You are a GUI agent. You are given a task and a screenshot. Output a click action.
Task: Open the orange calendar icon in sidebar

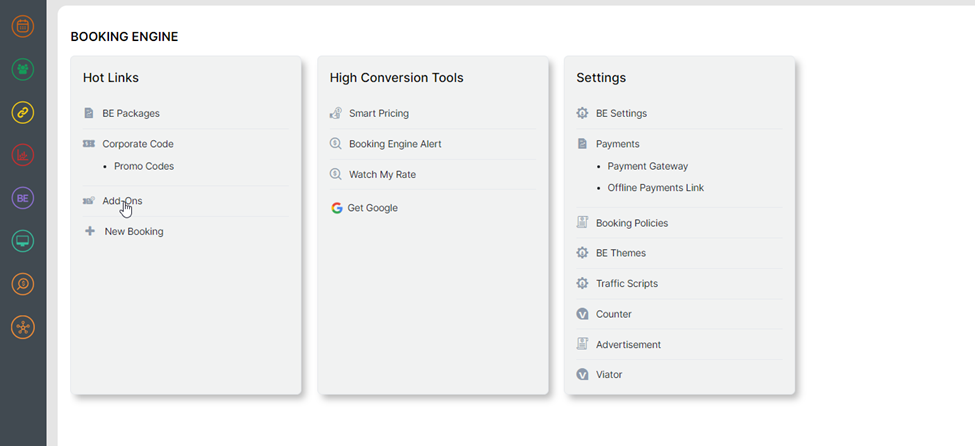tap(23, 27)
